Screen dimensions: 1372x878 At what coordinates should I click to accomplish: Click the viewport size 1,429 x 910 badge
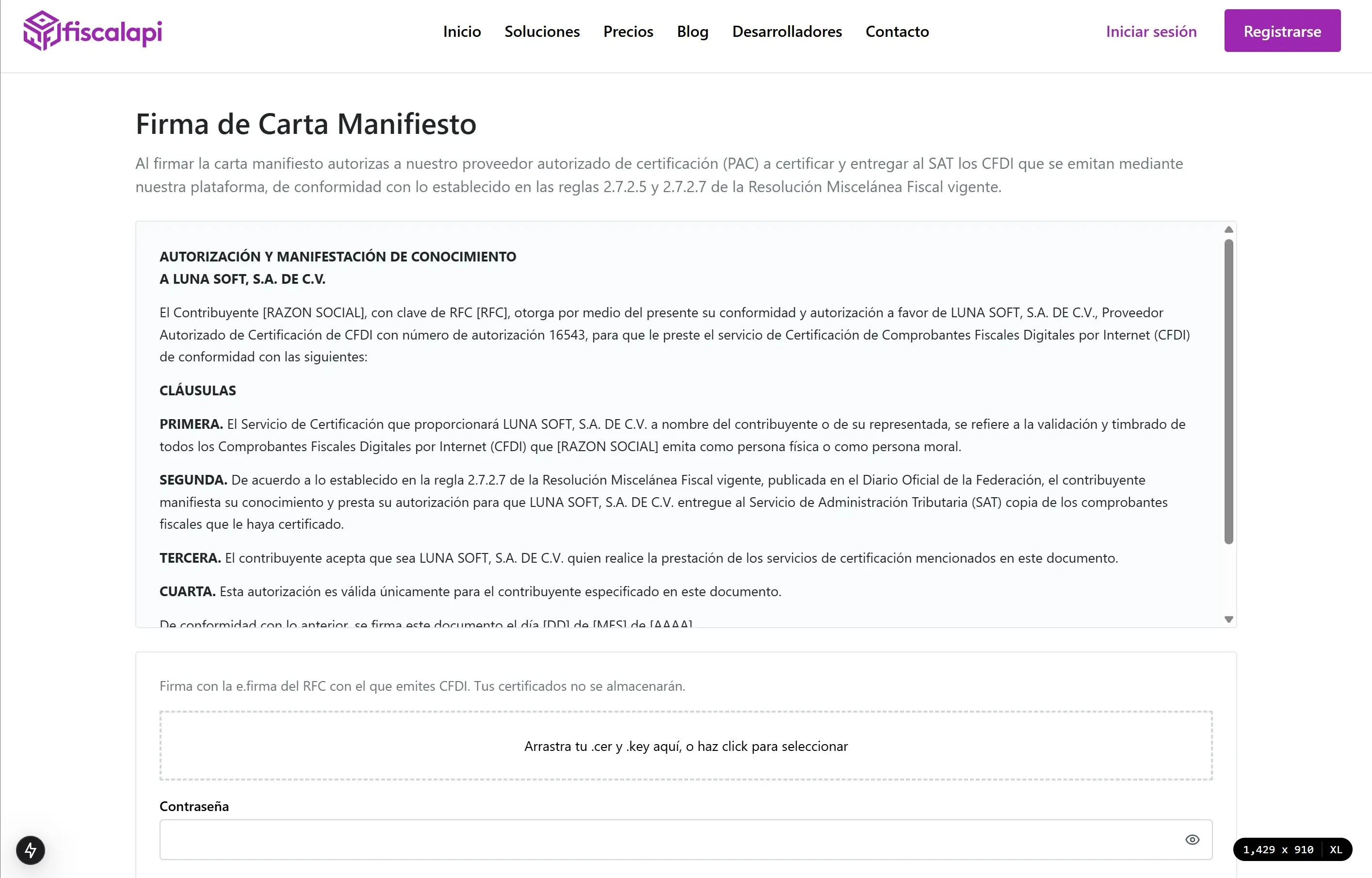[x=1278, y=849]
